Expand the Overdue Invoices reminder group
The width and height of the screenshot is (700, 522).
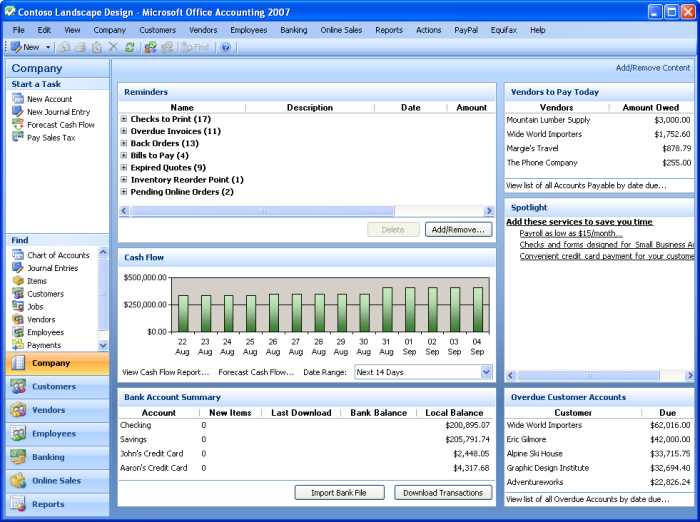pyautogui.click(x=124, y=131)
